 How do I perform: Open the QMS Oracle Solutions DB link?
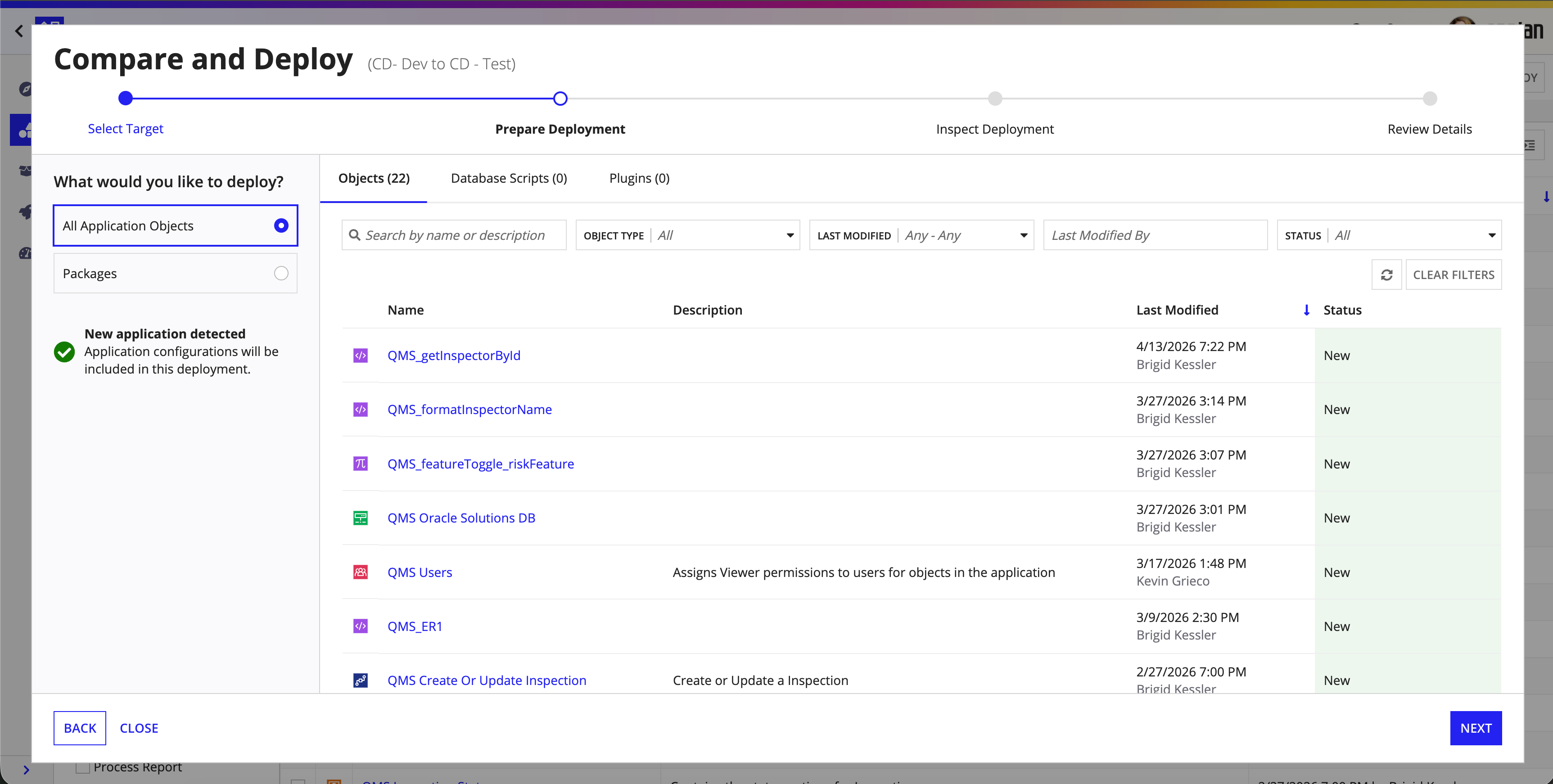click(x=461, y=518)
